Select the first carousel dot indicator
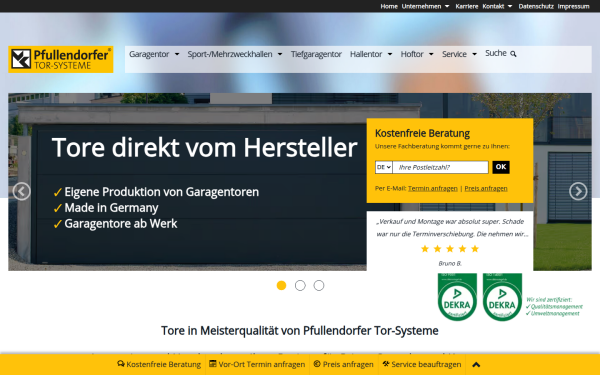Screen dimensions: 600x375 pos(281,285)
